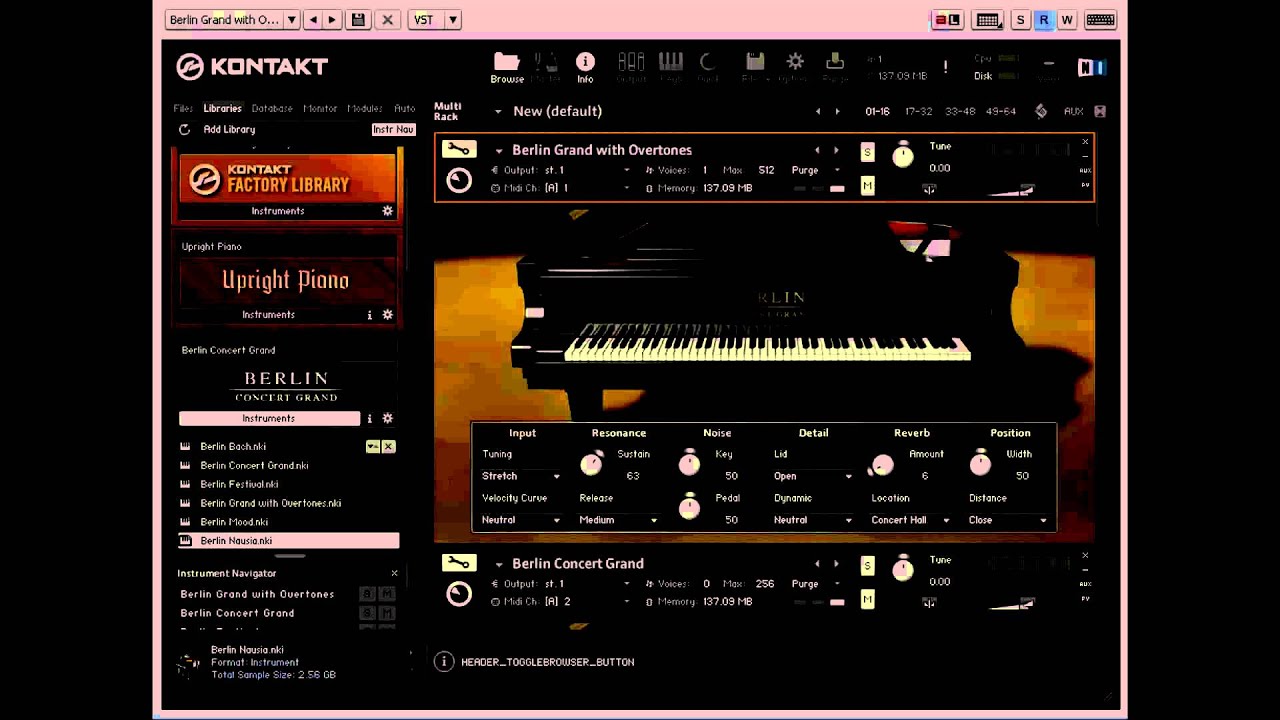This screenshot has width=1280, height=720.
Task: Open the Distance Close dropdown
Action: pyautogui.click(x=1007, y=520)
